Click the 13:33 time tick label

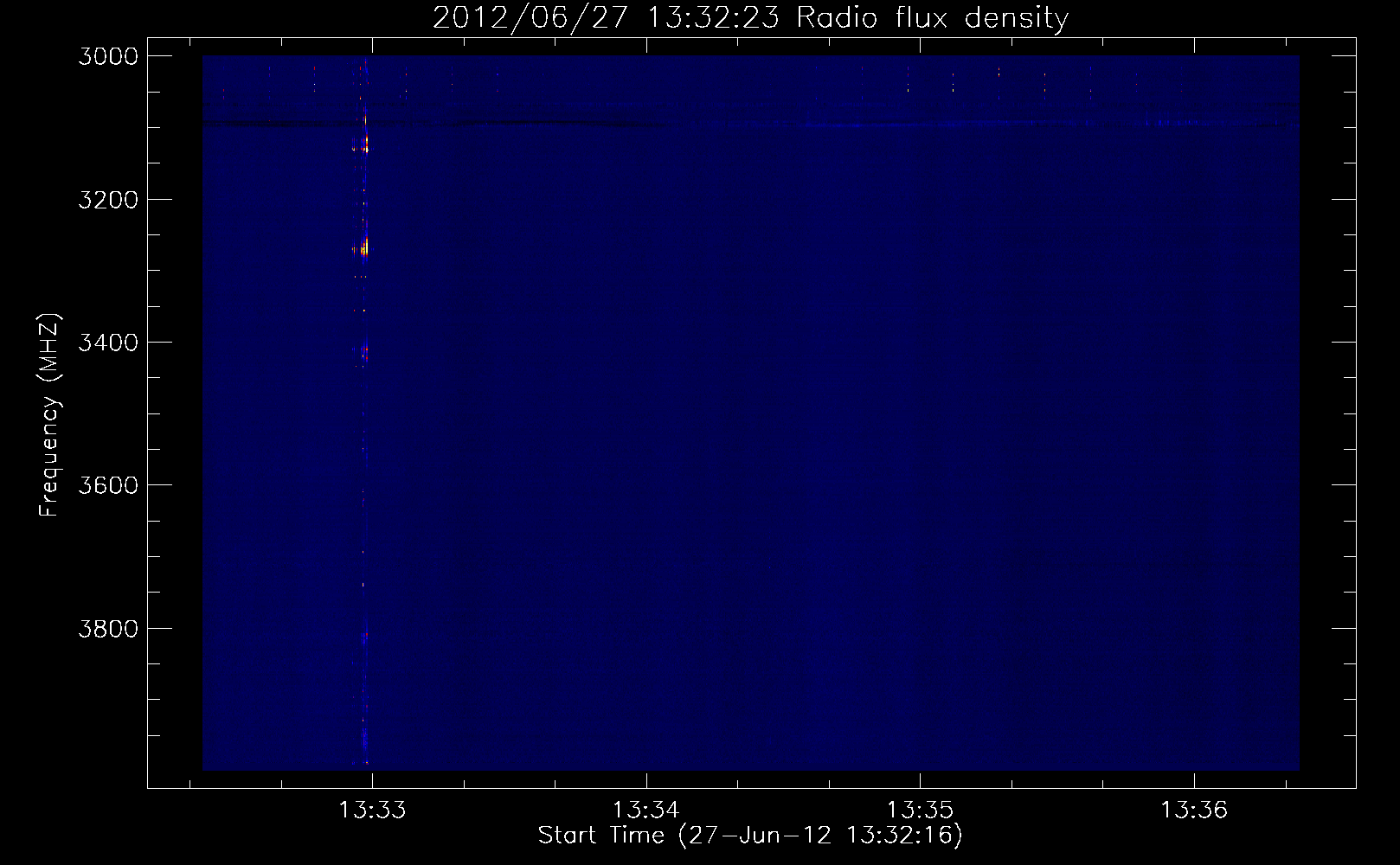coord(372,810)
